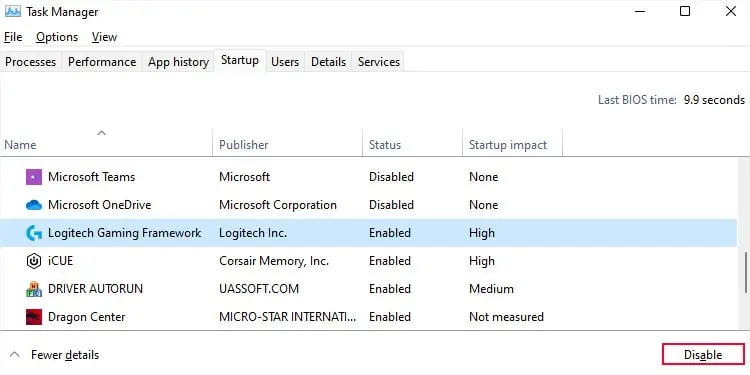
Task: Collapse view with Fewer details chevron
Action: tap(15, 355)
